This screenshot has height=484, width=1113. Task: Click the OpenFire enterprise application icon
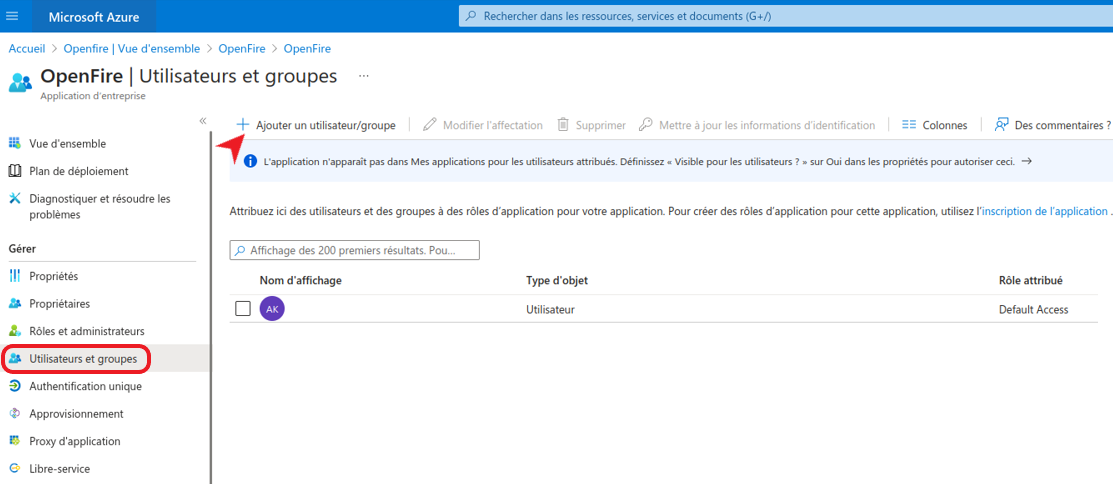pyautogui.click(x=20, y=82)
